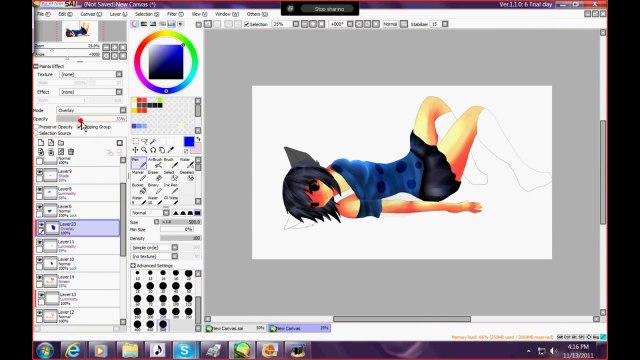Select the Brush tool
Viewport: 640px width, 360px height.
pyautogui.click(x=171, y=163)
